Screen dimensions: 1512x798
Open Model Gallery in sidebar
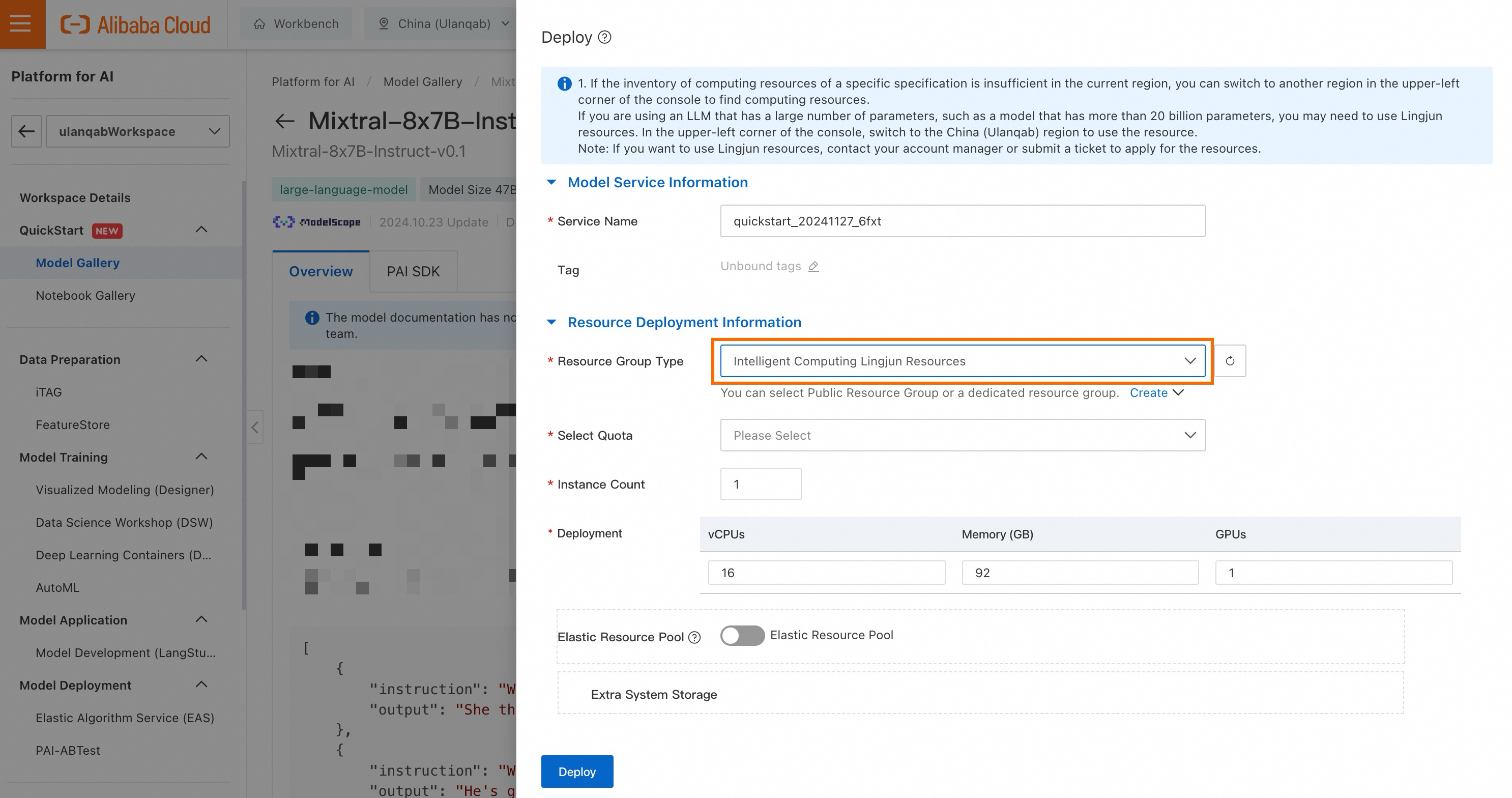pos(77,263)
